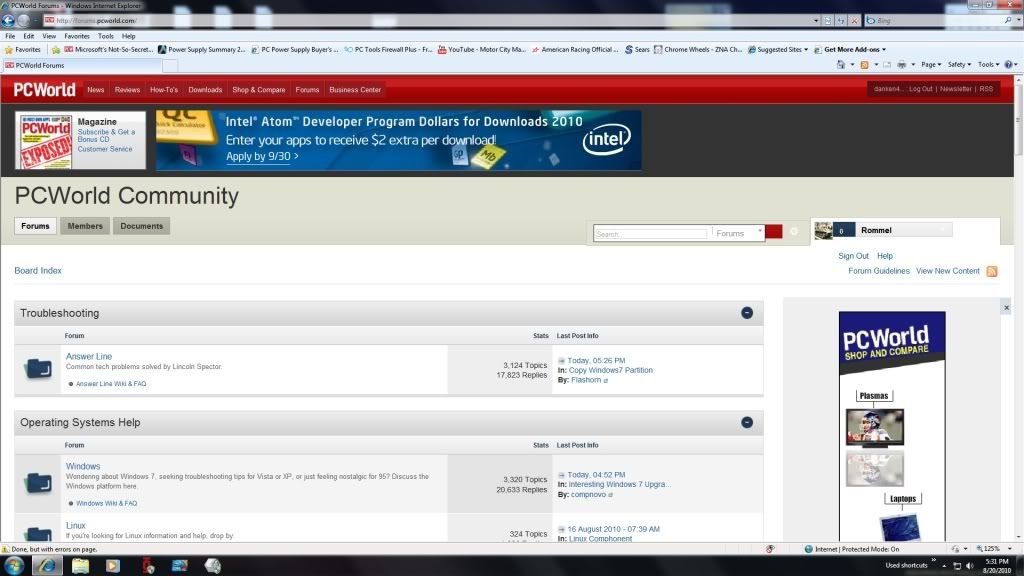The width and height of the screenshot is (1024, 576).
Task: Open Answer Line Wiki & FAQ link
Action: tap(111, 384)
